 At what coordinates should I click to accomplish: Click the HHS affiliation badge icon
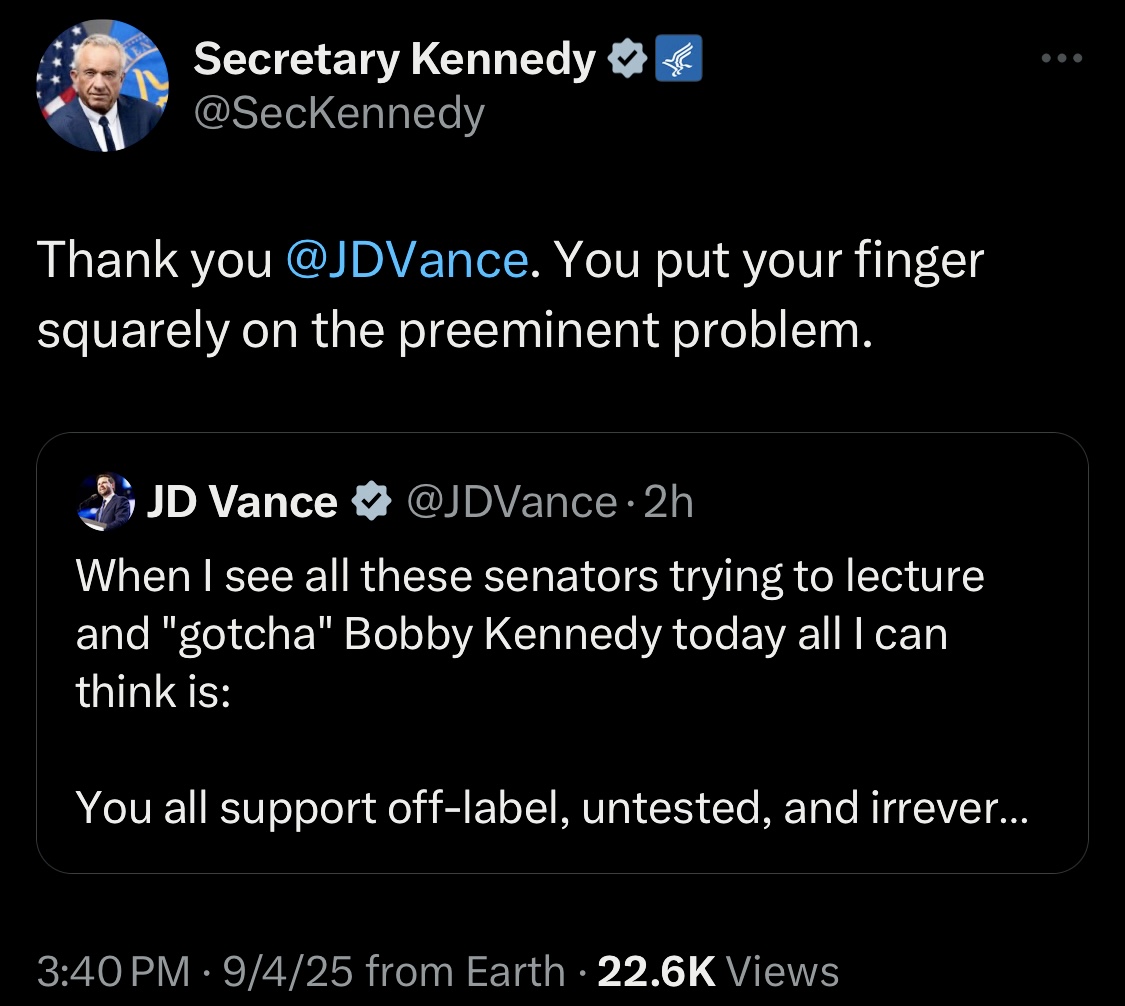[x=679, y=62]
